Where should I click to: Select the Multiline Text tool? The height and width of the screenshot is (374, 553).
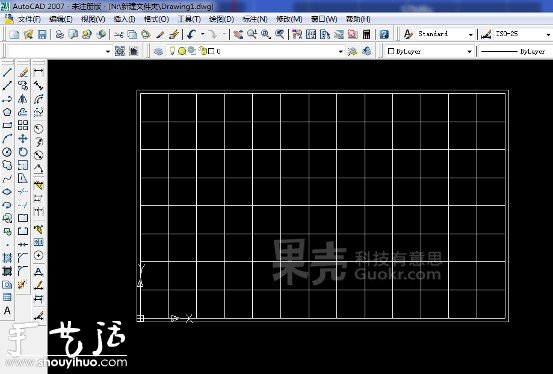point(7,311)
